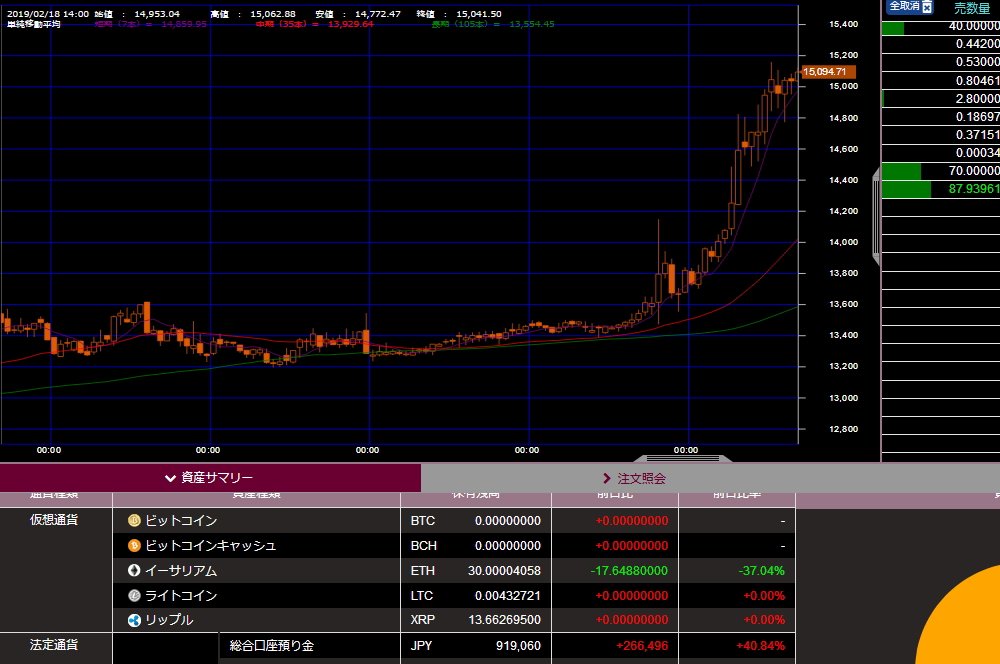Collapse the 資産サマリー tab chevron
The height and width of the screenshot is (664, 1000).
point(170,478)
